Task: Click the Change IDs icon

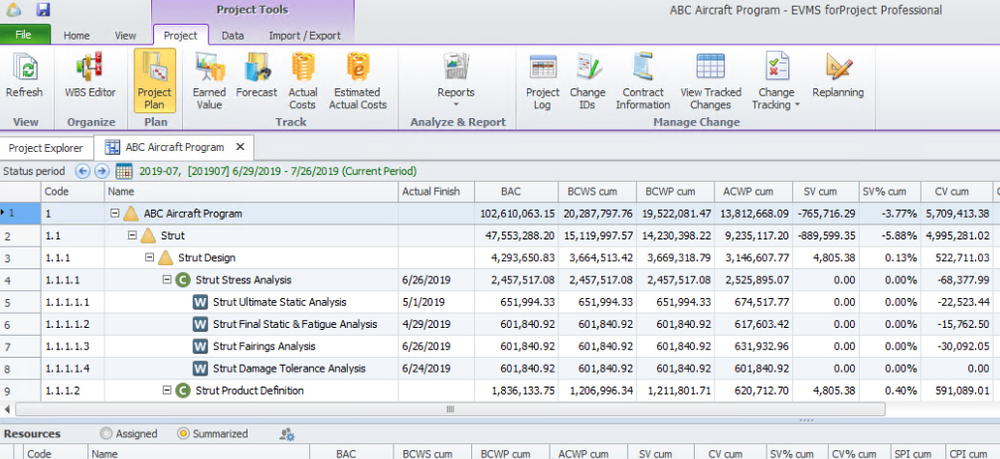Action: click(x=587, y=67)
